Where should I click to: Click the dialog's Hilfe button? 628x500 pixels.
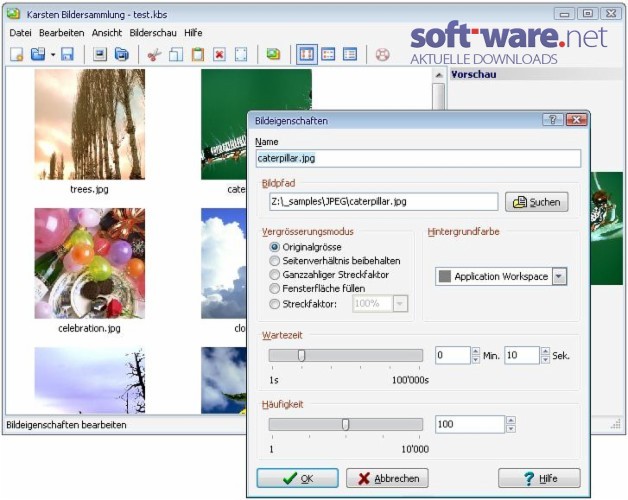539,478
